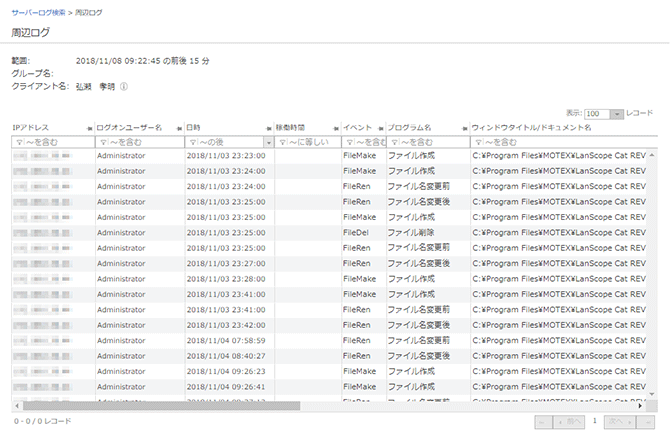
Task: Click the 次へ next page button
Action: pyautogui.click(x=619, y=422)
